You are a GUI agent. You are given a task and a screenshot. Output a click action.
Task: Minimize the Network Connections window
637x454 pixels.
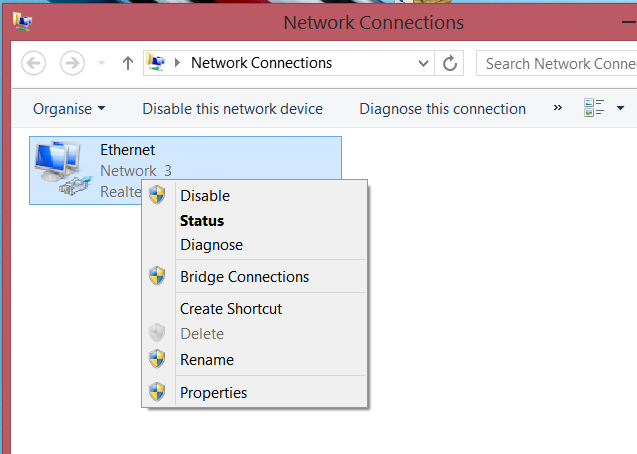629,22
